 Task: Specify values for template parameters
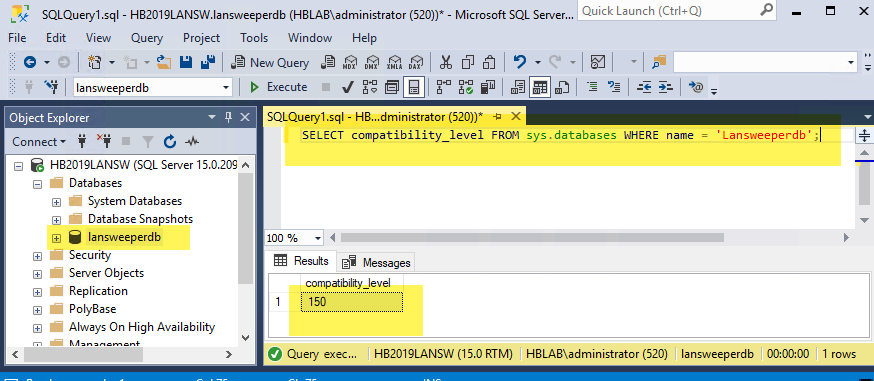(696, 87)
